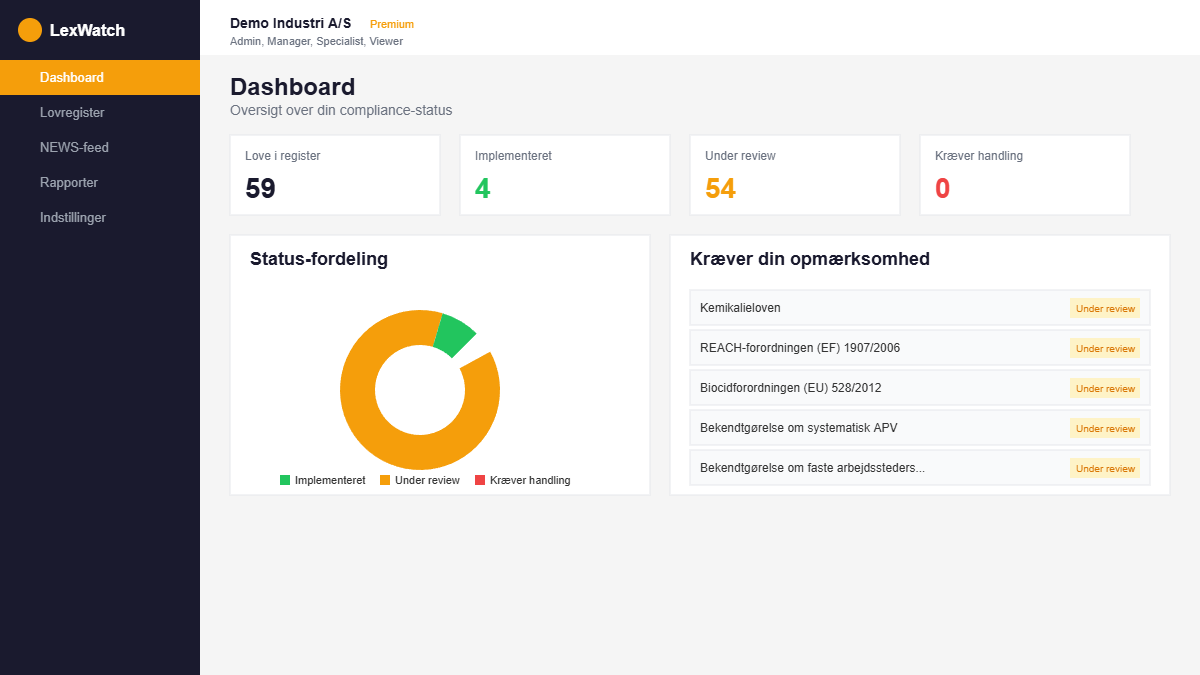This screenshot has width=1200, height=675.
Task: Toggle the Implementeret green legend swatch
Action: 285,480
